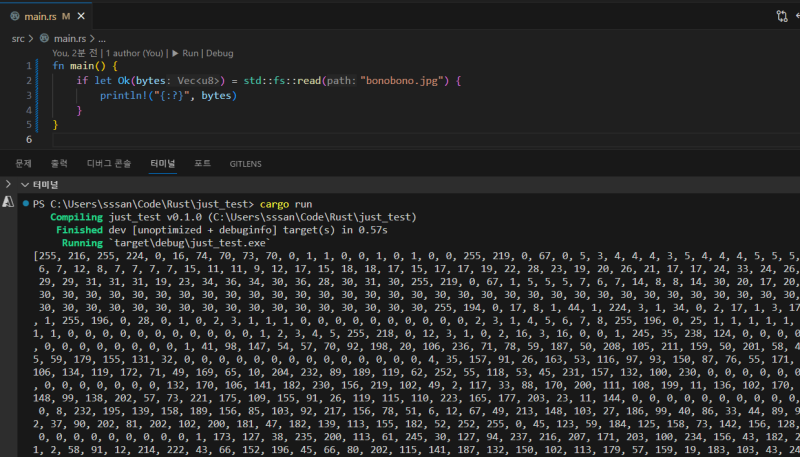800x457 pixels.
Task: Switch to the 문제 panel tab
Action: [22, 162]
